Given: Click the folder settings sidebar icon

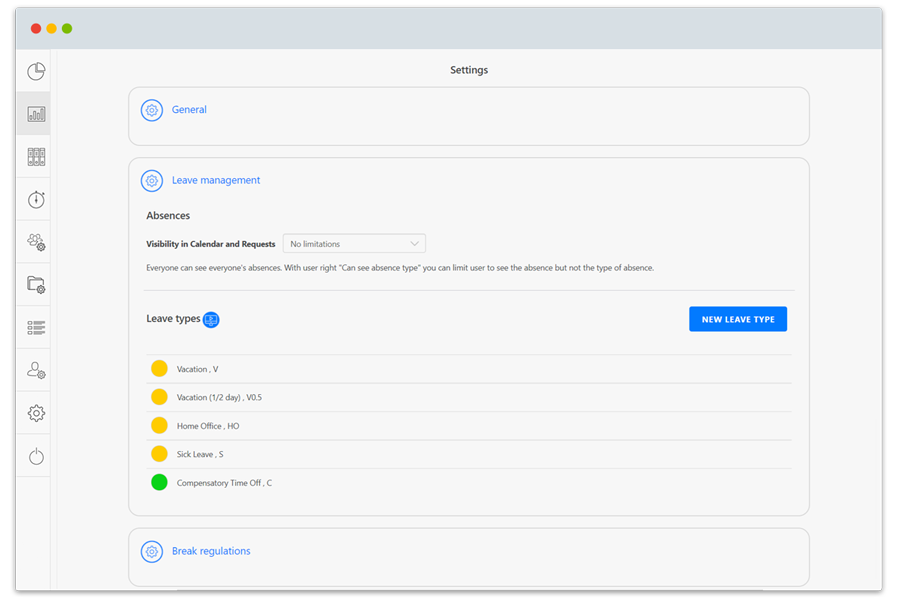Looking at the screenshot, I should point(36,285).
